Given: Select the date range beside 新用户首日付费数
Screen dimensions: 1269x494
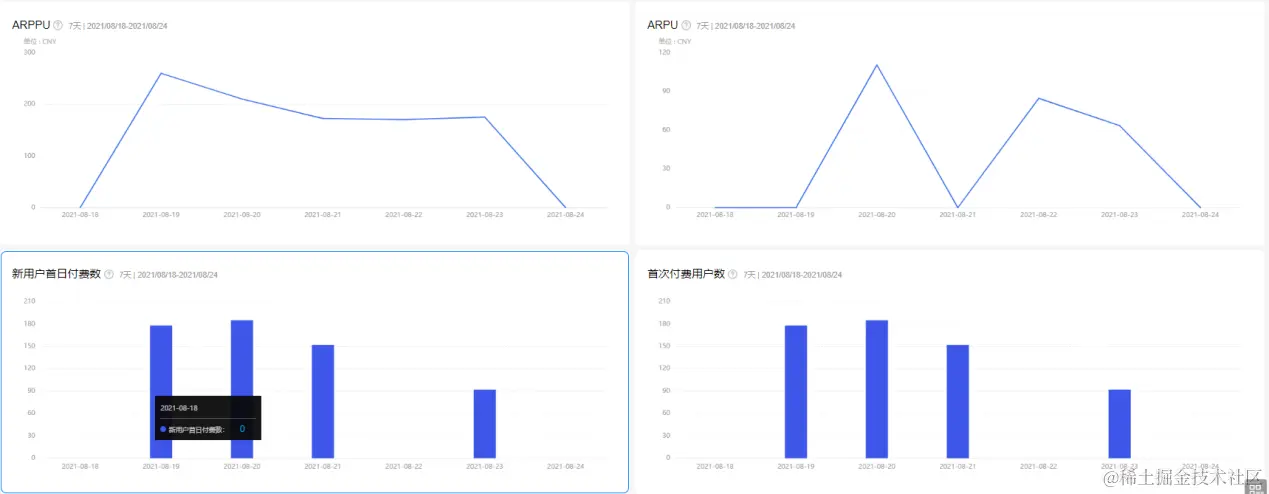Looking at the screenshot, I should [x=177, y=275].
